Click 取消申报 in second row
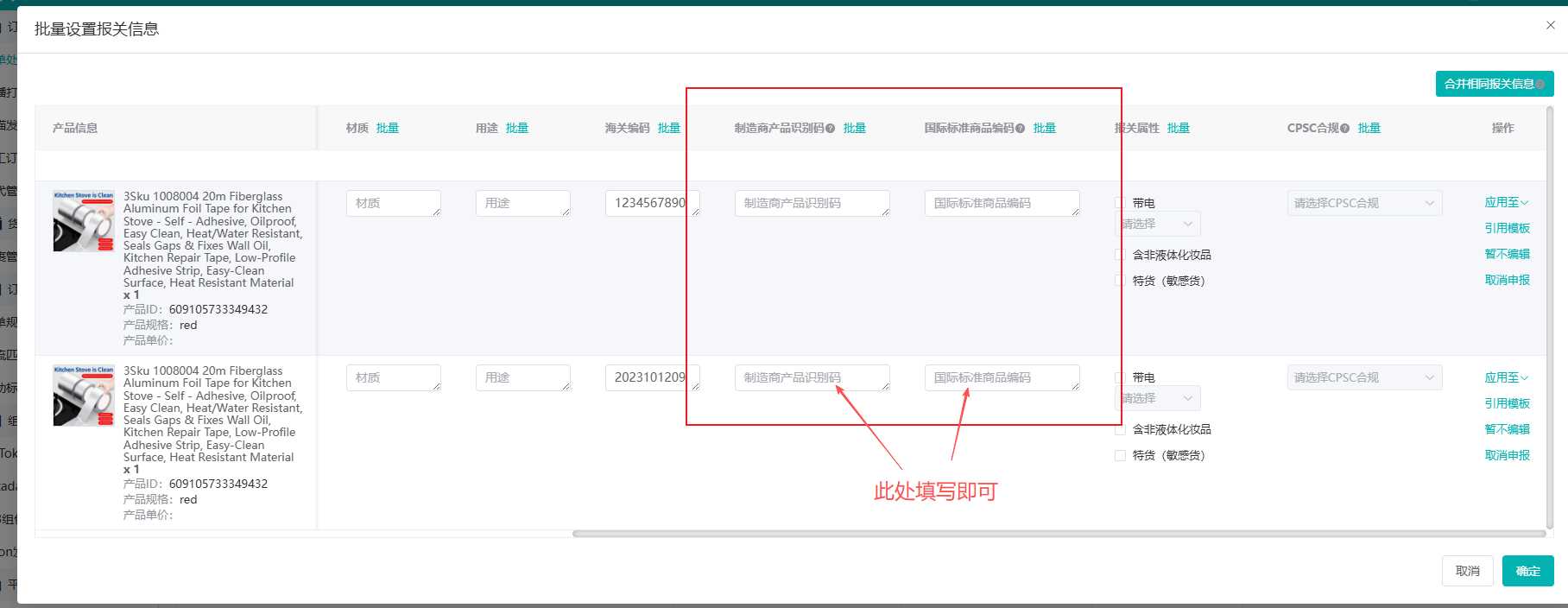Screen dimensions: 1568x608 tap(1508, 455)
